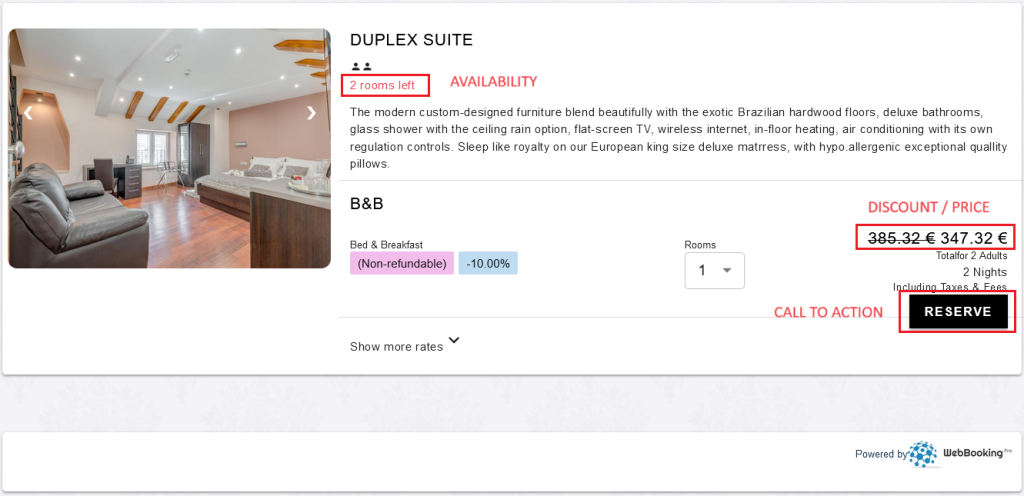Click the two-guest occupancy icon
This screenshot has width=1024, height=496.
point(361,67)
